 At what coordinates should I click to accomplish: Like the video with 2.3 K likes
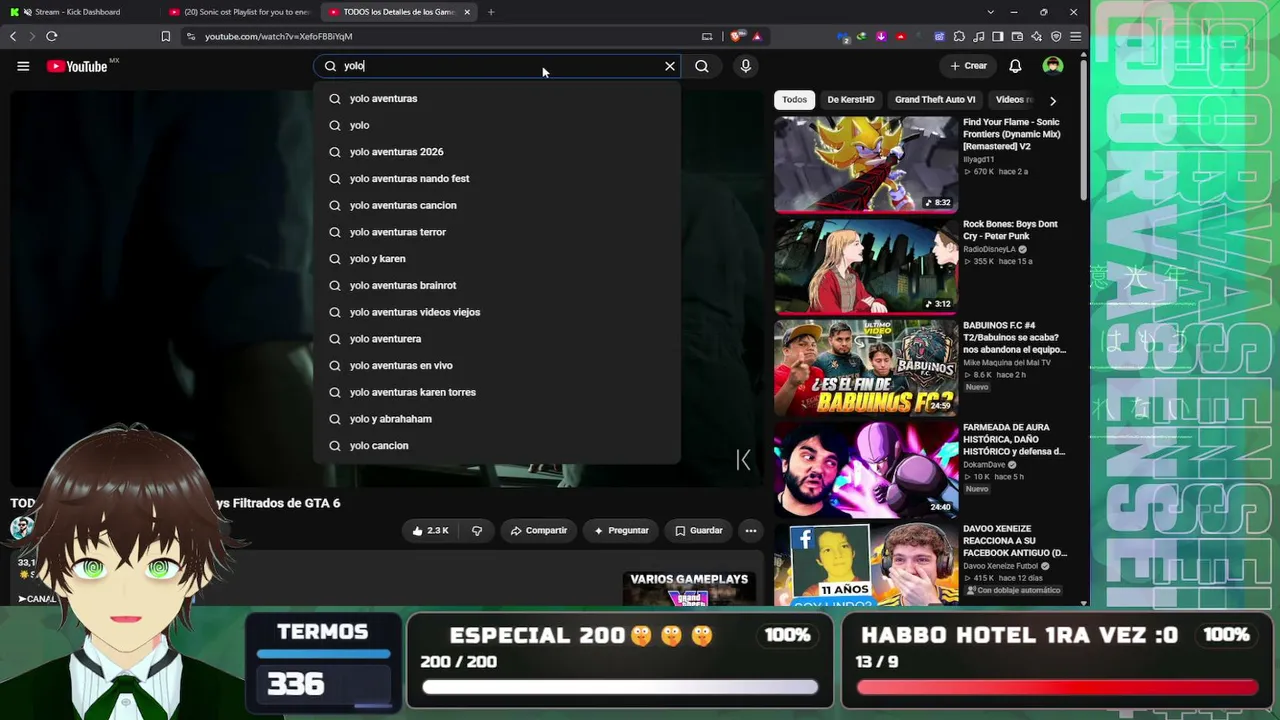point(430,530)
